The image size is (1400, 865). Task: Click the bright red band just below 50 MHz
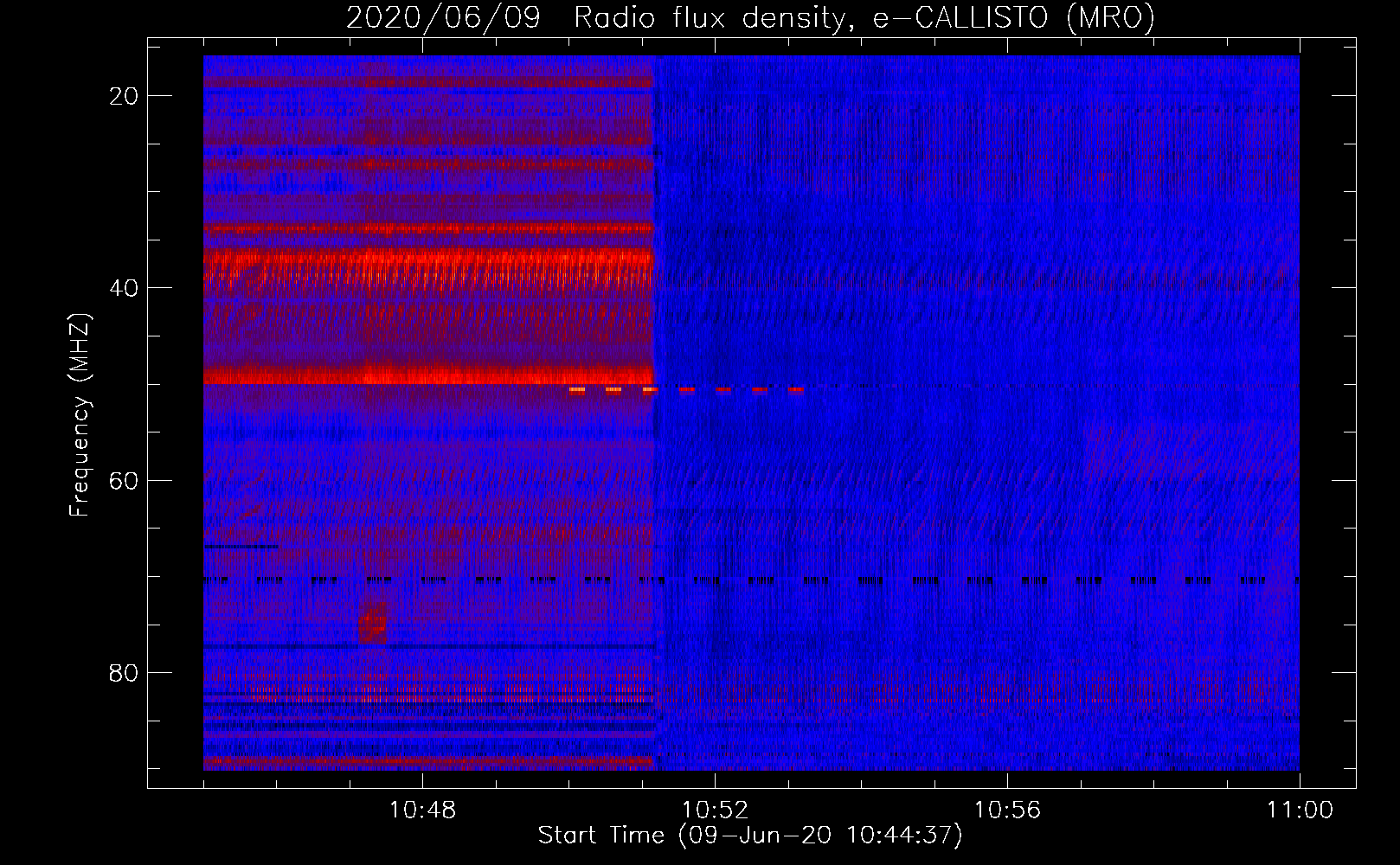coord(428,375)
